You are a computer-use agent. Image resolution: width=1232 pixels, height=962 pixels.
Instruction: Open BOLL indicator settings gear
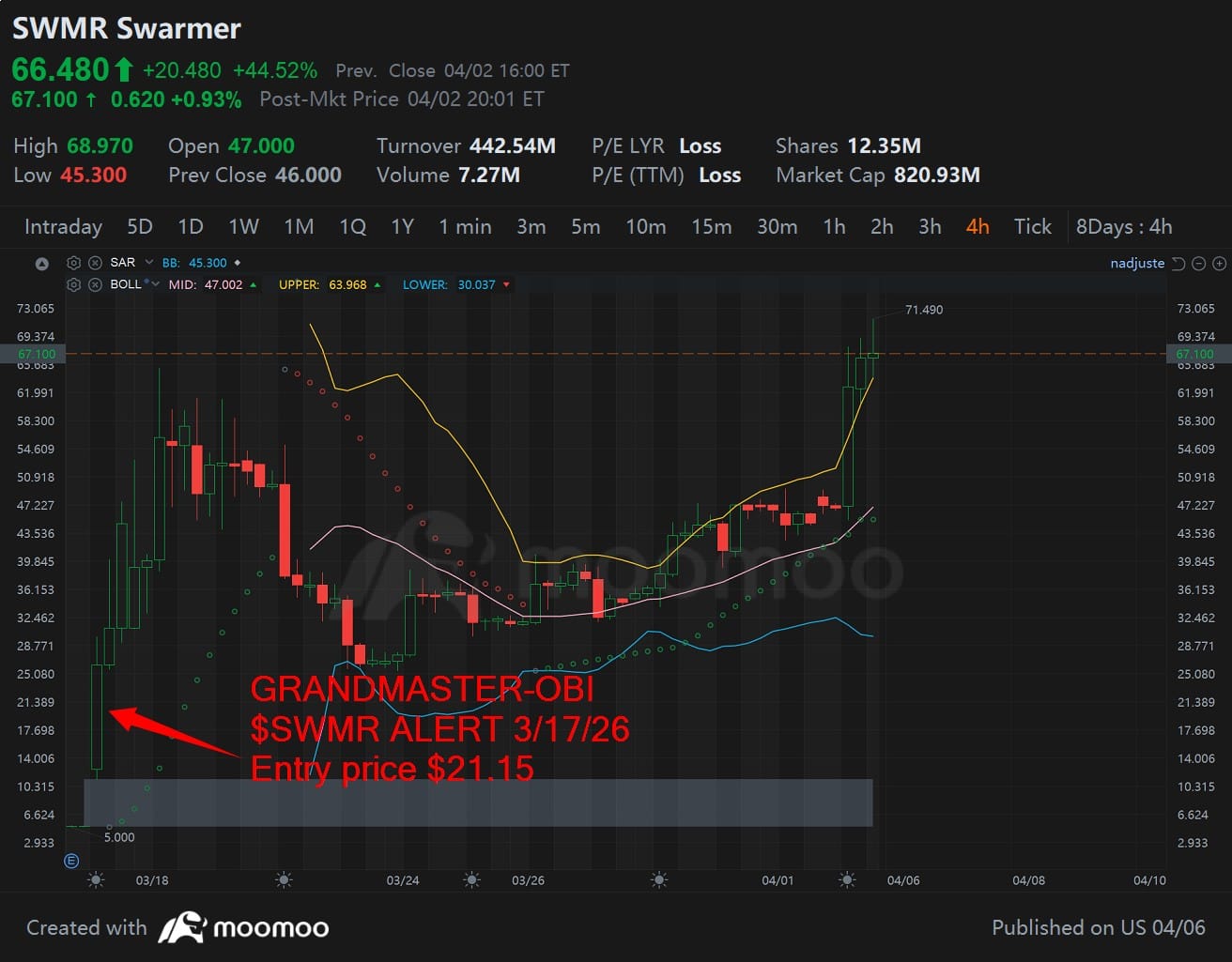click(74, 284)
